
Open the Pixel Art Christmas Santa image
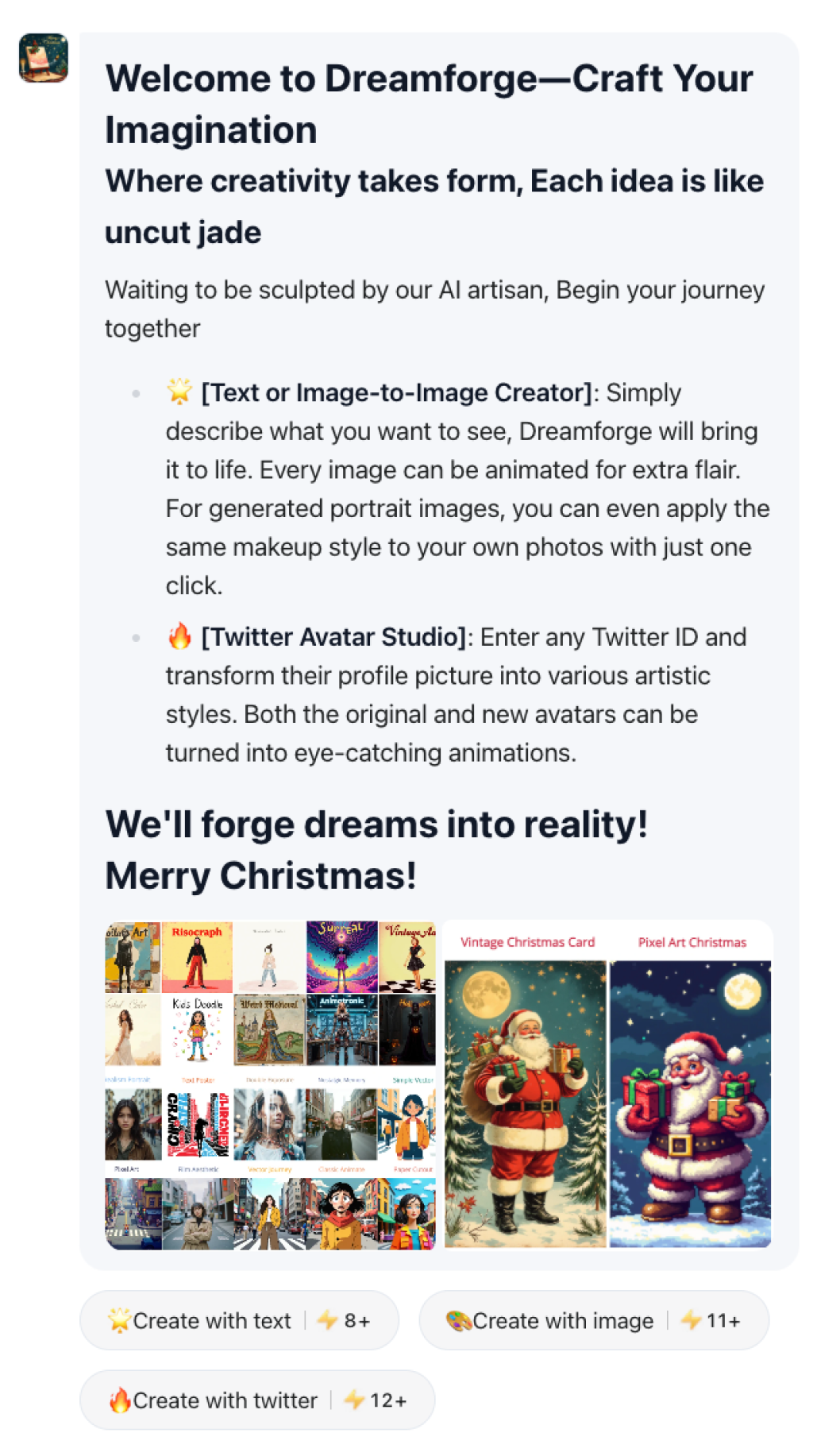[x=690, y=1103]
